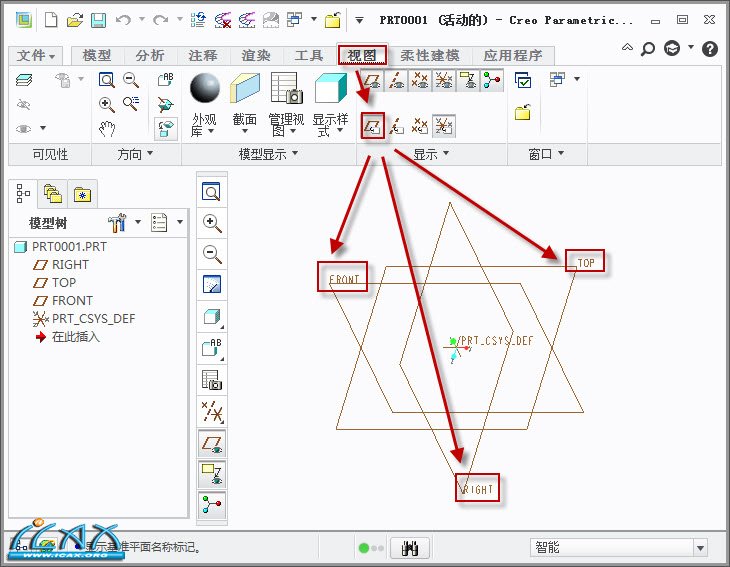Image resolution: width=730 pixels, height=567 pixels.
Task: Open the 智能 selection filter dropdown
Action: point(700,548)
